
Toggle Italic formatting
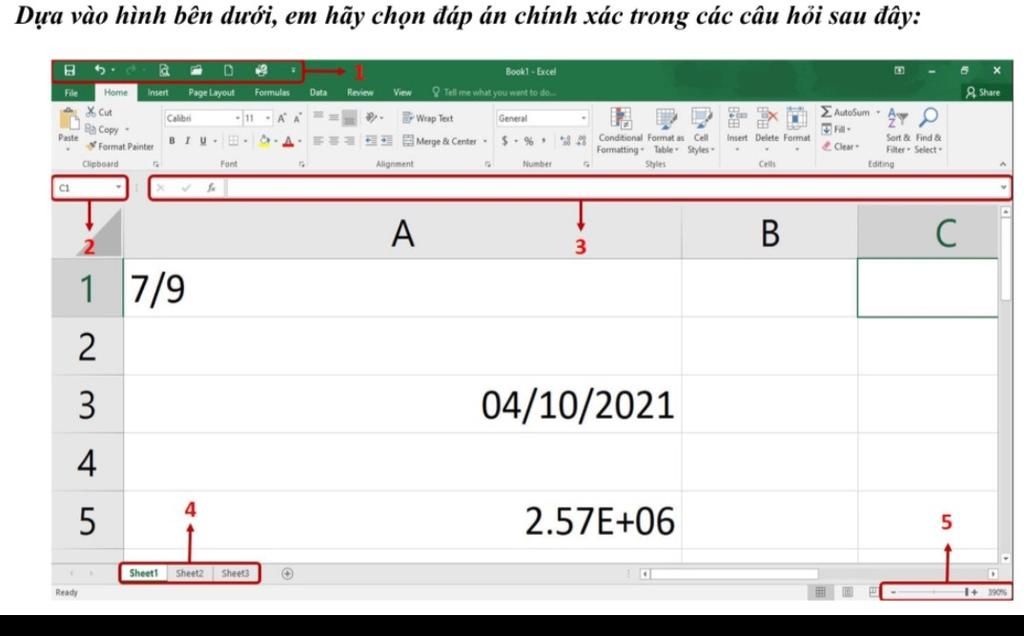point(187,140)
